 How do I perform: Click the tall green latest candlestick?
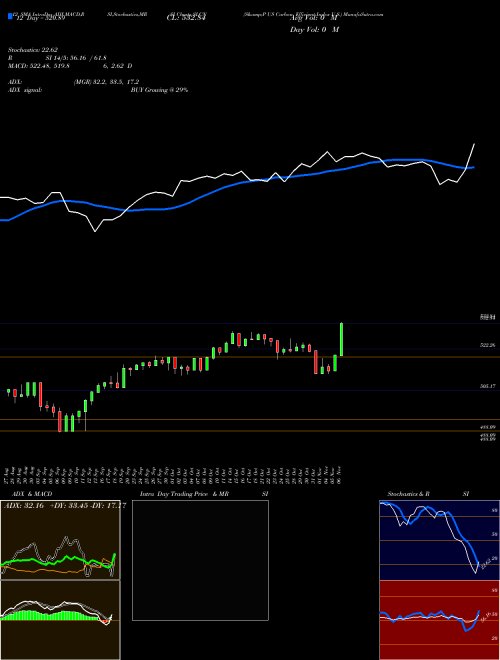[x=341, y=339]
